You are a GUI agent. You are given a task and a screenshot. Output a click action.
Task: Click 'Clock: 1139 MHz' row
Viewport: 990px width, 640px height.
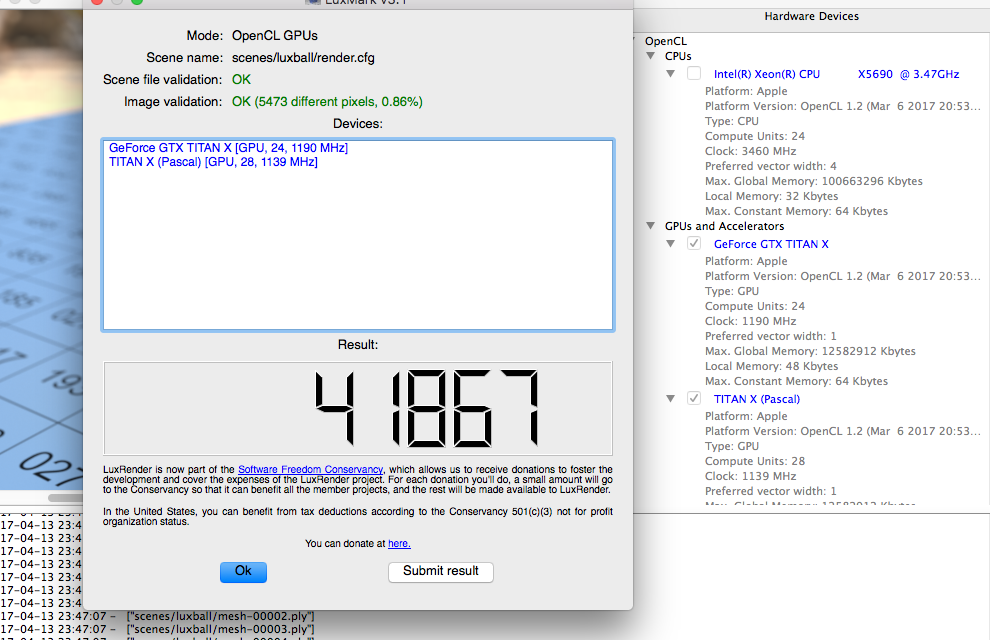[x=750, y=477]
